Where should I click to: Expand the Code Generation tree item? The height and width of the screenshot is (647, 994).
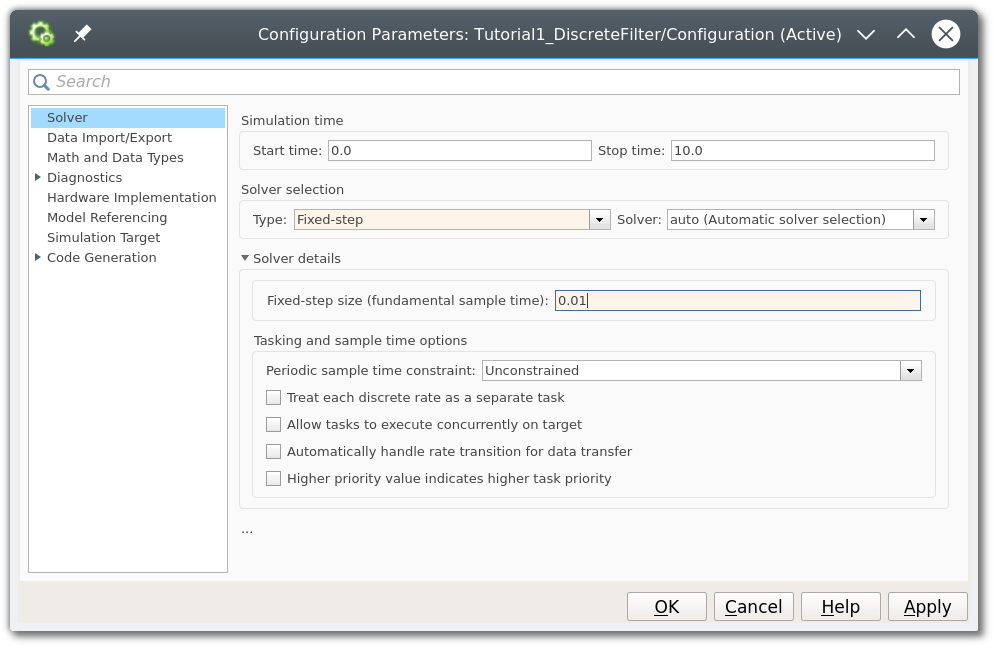37,257
